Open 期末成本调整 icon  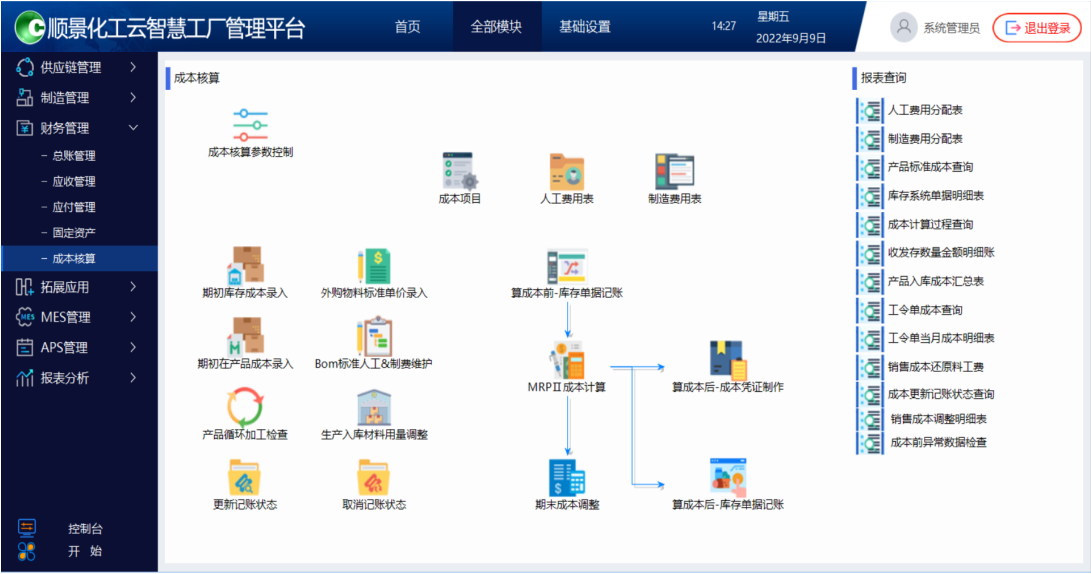567,478
